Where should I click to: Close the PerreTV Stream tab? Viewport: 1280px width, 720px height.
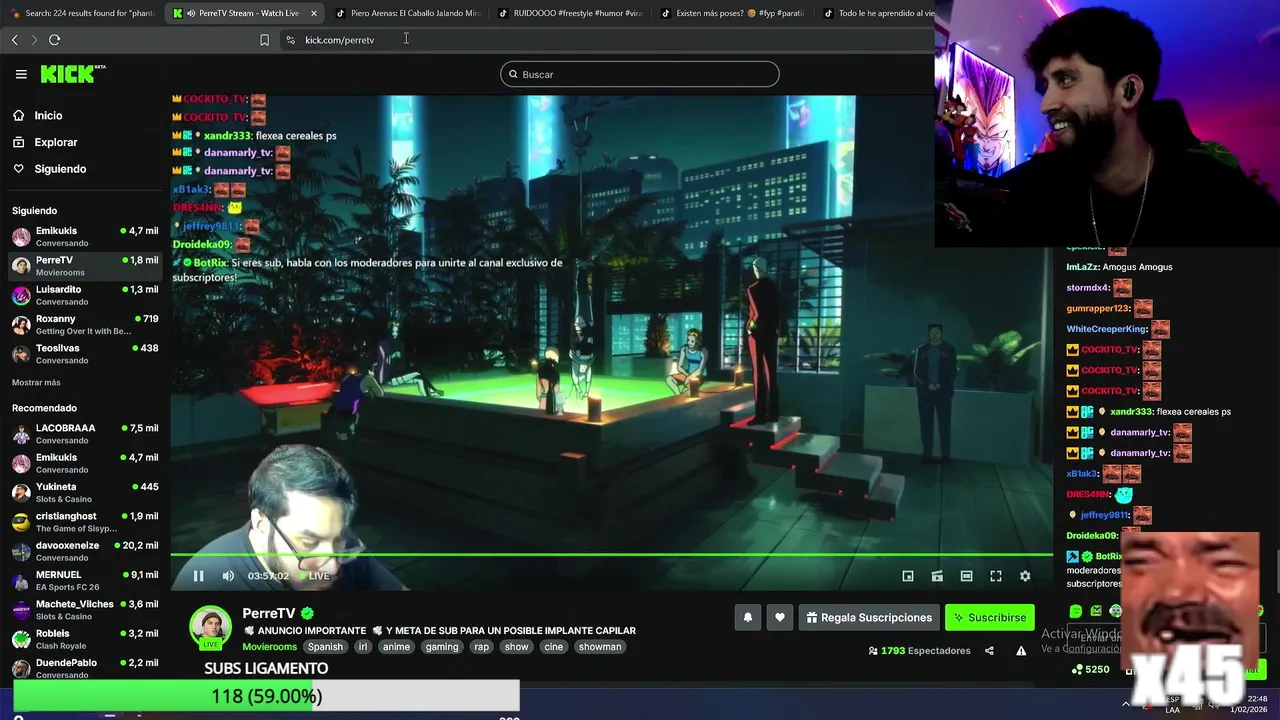[314, 13]
